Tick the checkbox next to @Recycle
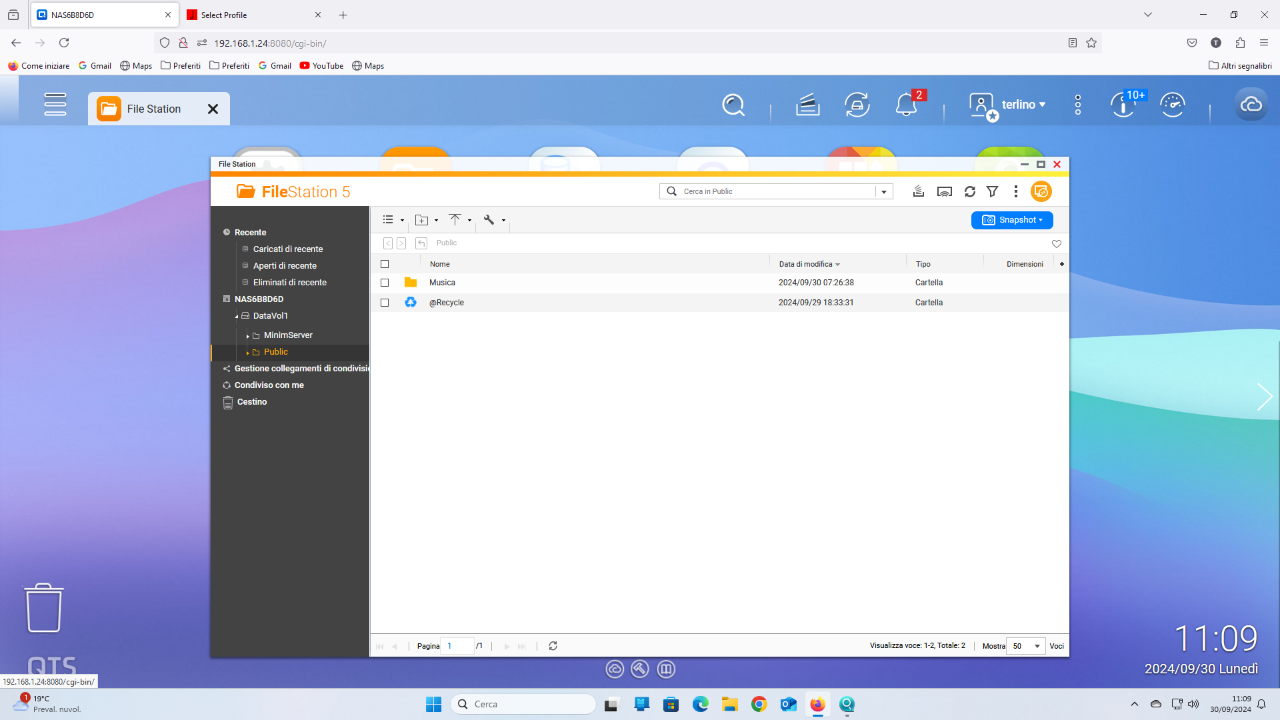The height and width of the screenshot is (720, 1280). (385, 302)
